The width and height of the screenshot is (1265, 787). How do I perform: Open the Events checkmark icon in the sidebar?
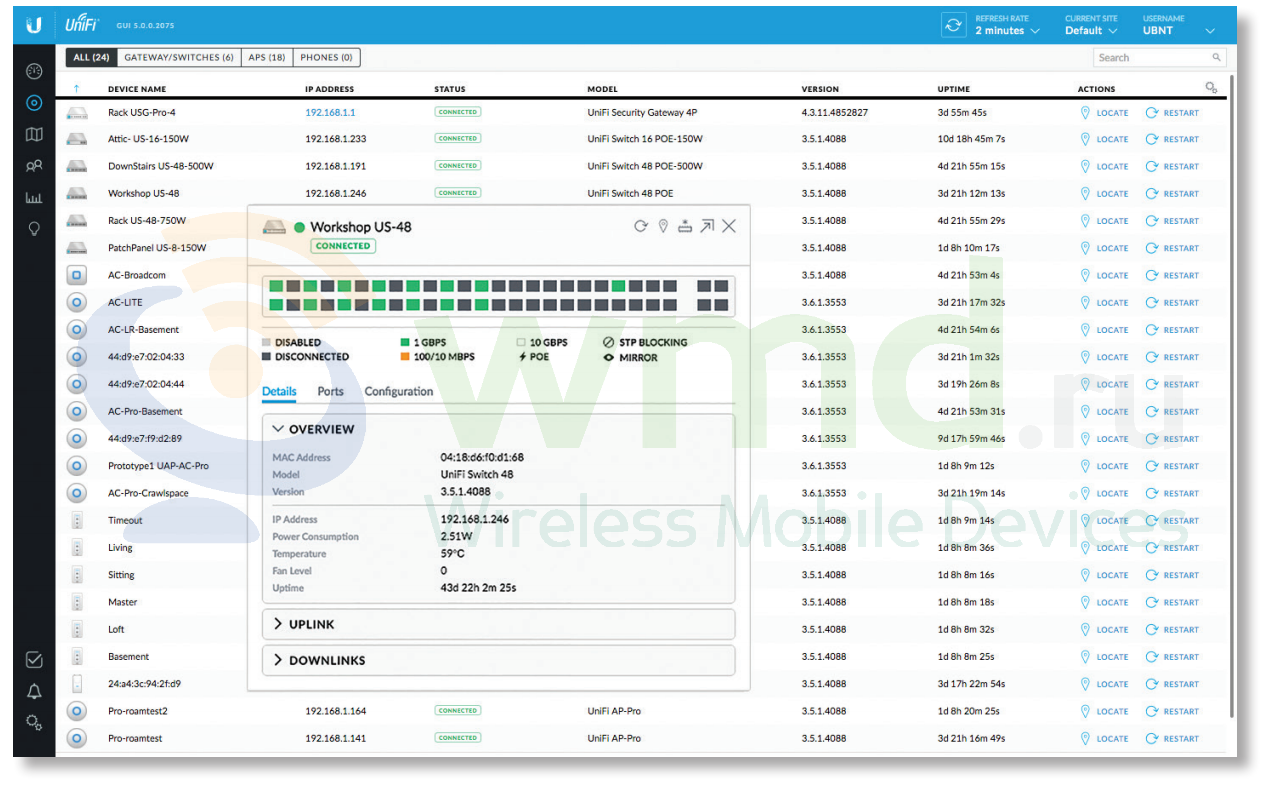pos(34,660)
